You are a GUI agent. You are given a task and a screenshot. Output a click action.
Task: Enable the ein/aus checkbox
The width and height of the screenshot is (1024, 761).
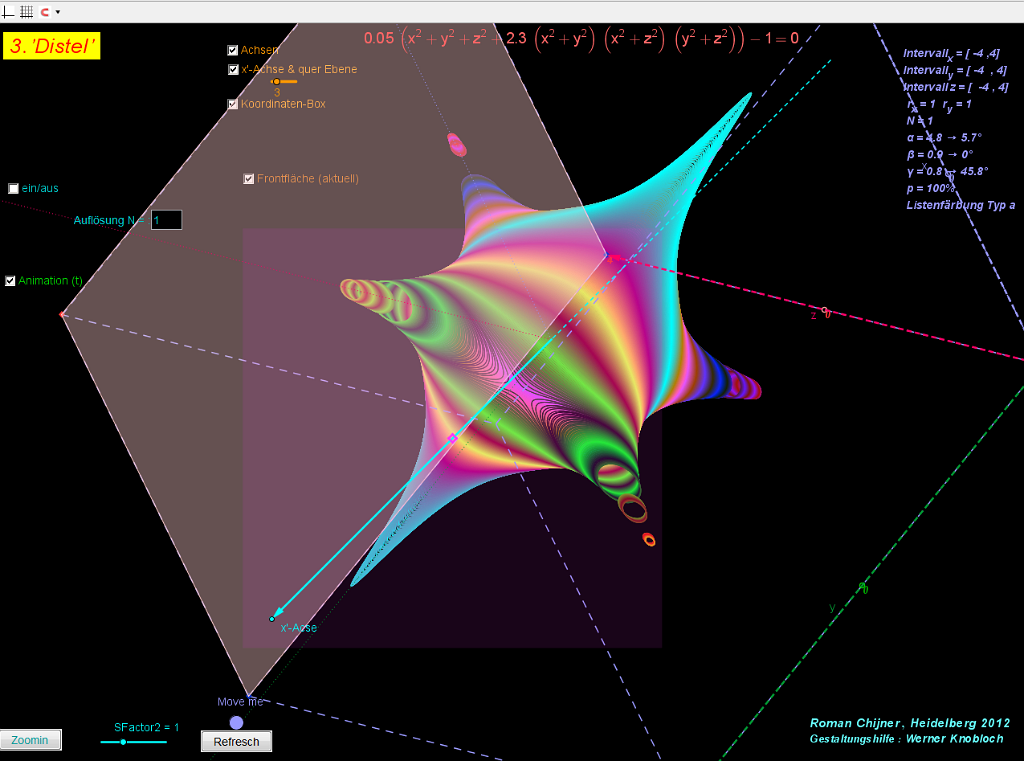13,189
